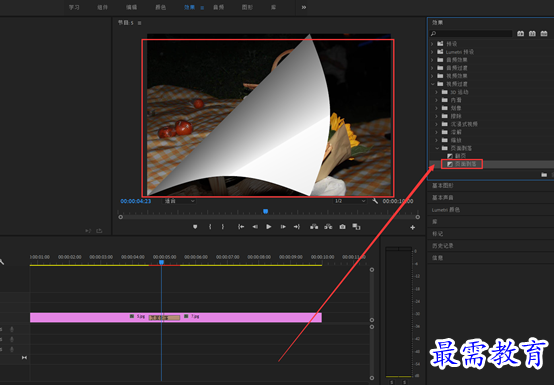
Task: Click the 效果 workspace menu icon
Action: [x=202, y=7]
